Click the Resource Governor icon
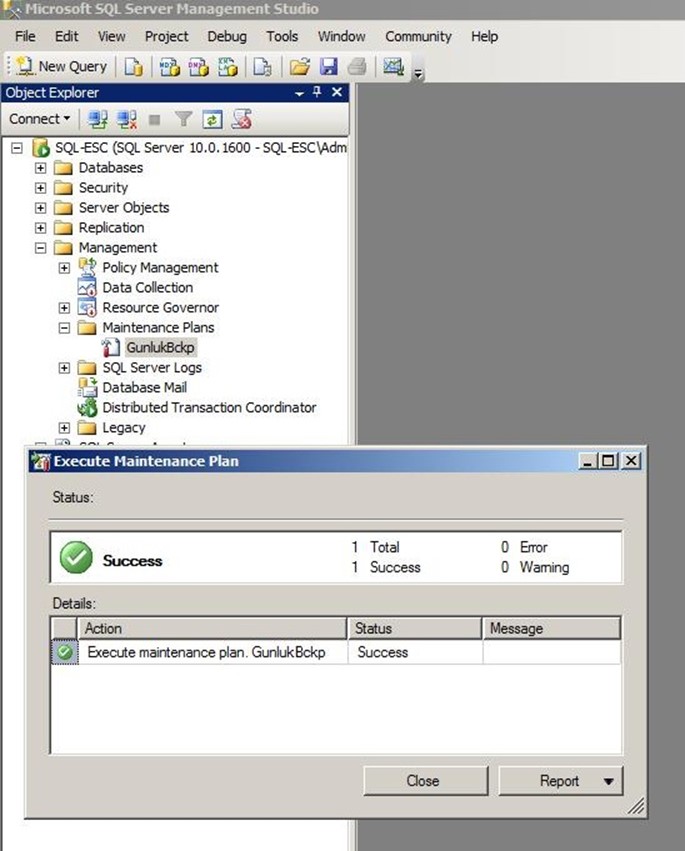Screen dimensions: 685x851 click(87, 307)
